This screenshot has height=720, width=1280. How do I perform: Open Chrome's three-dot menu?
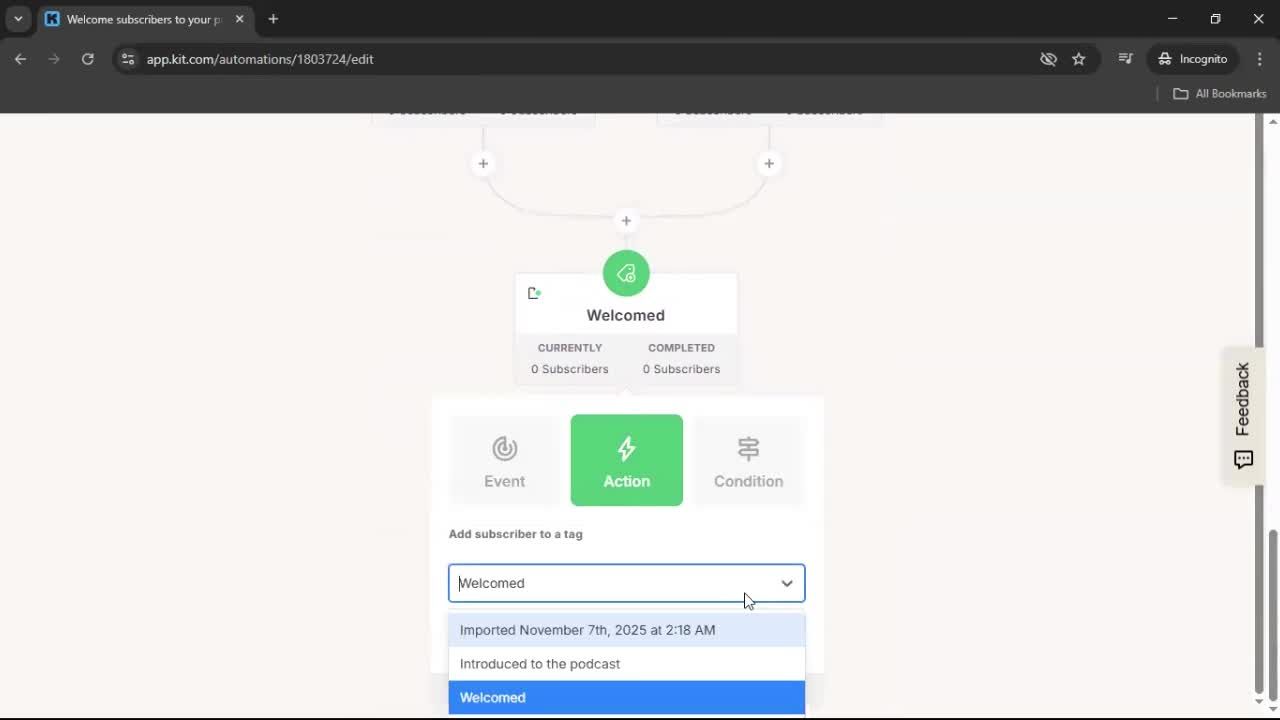coord(1260,59)
